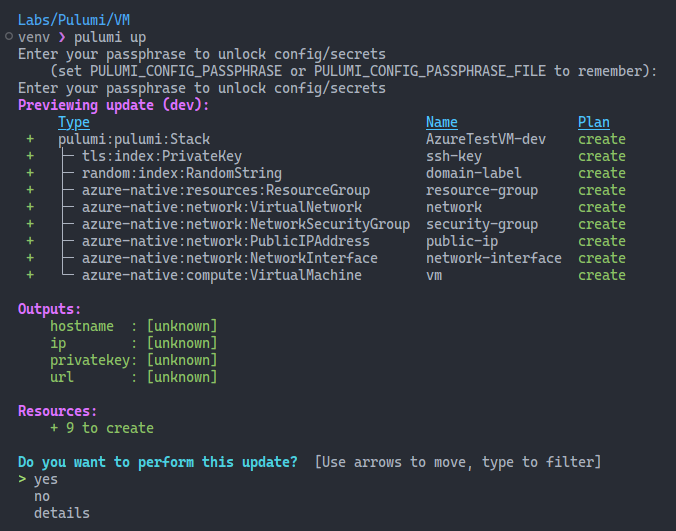676x531 pixels.
Task: Click the Plan column header
Action: tap(594, 122)
